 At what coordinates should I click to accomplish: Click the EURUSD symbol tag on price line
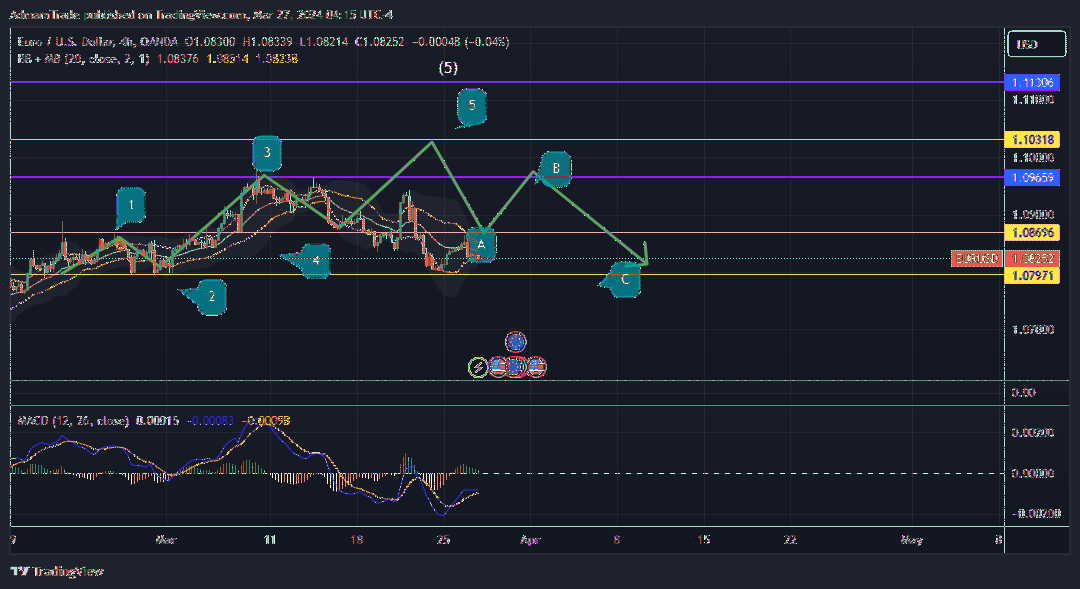tap(977, 259)
